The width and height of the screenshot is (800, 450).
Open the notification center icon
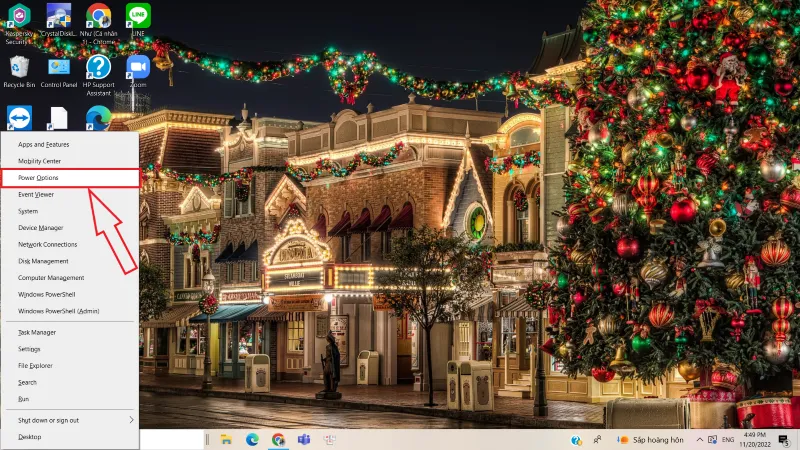pos(785,439)
